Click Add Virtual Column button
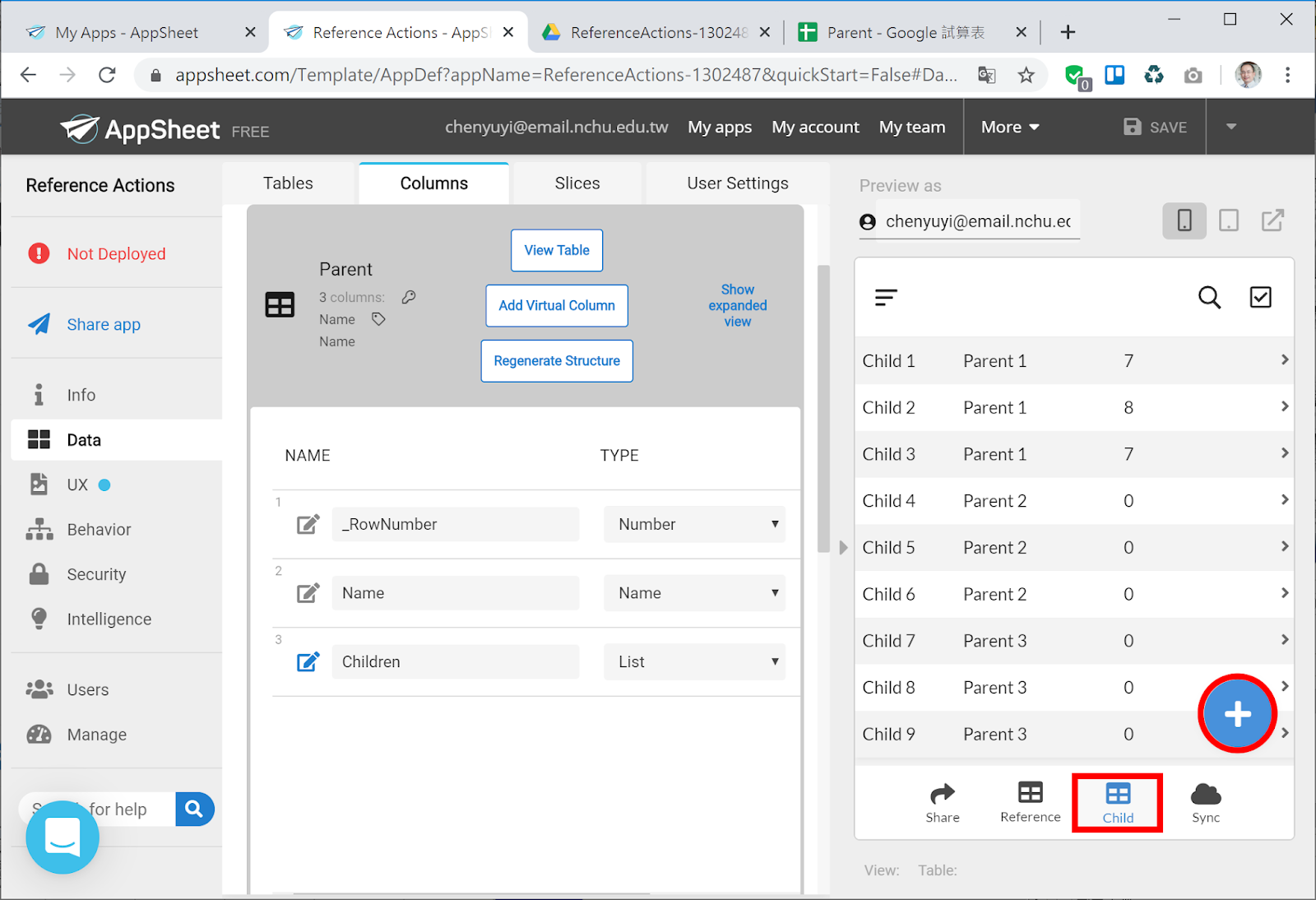The height and width of the screenshot is (900, 1316). 557,305
